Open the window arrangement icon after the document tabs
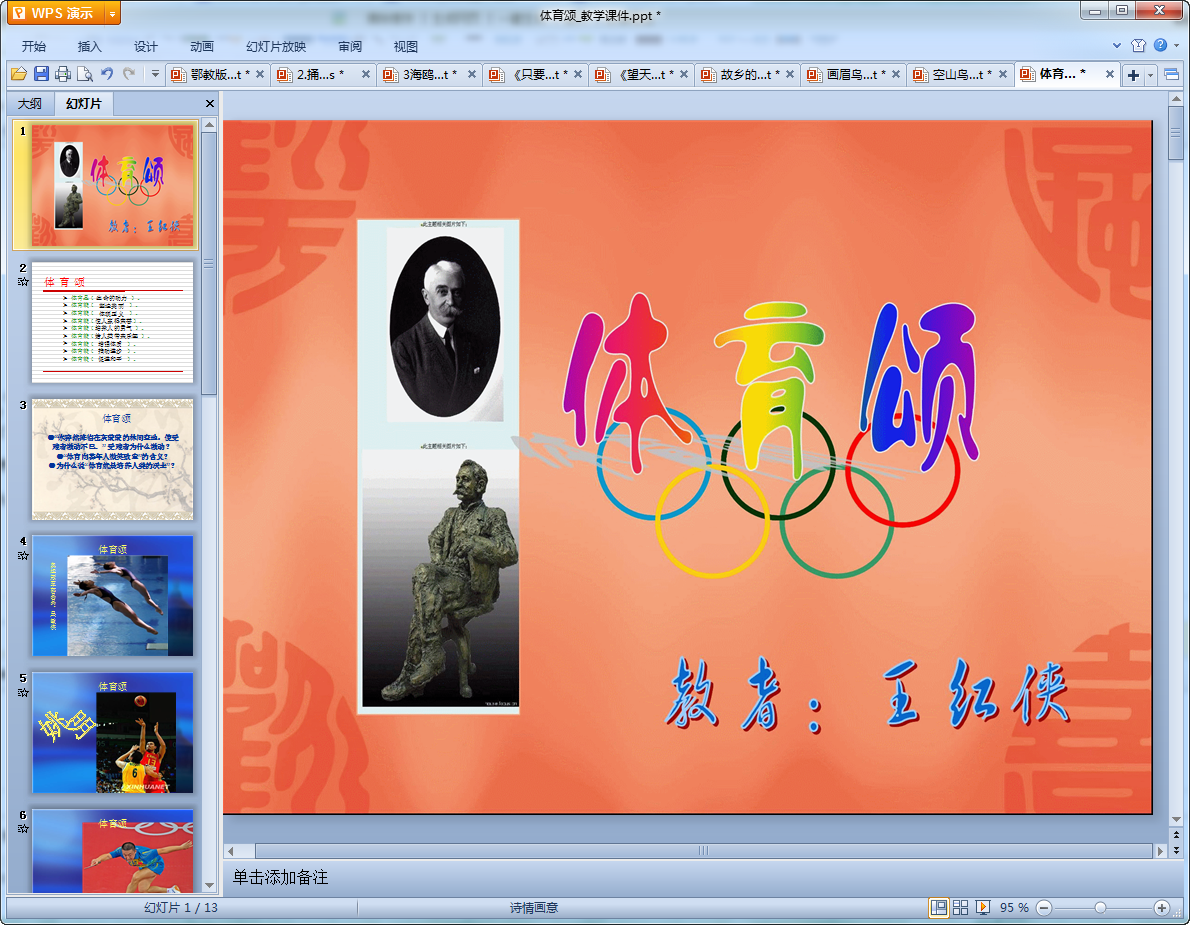 [x=1172, y=74]
